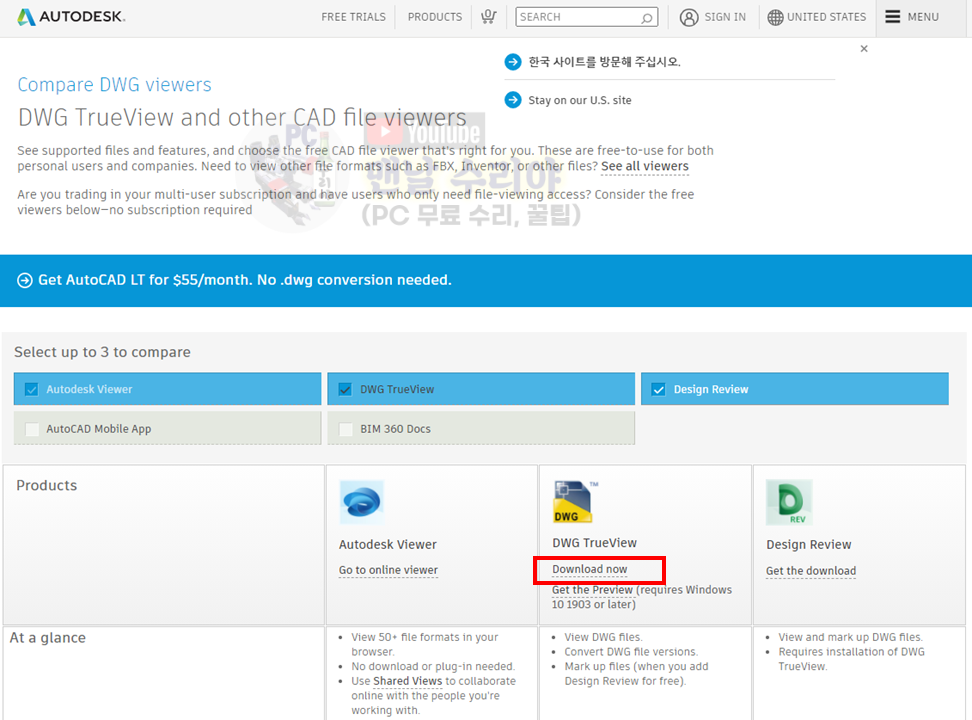Click the arrow icon for Korean site

(x=513, y=61)
